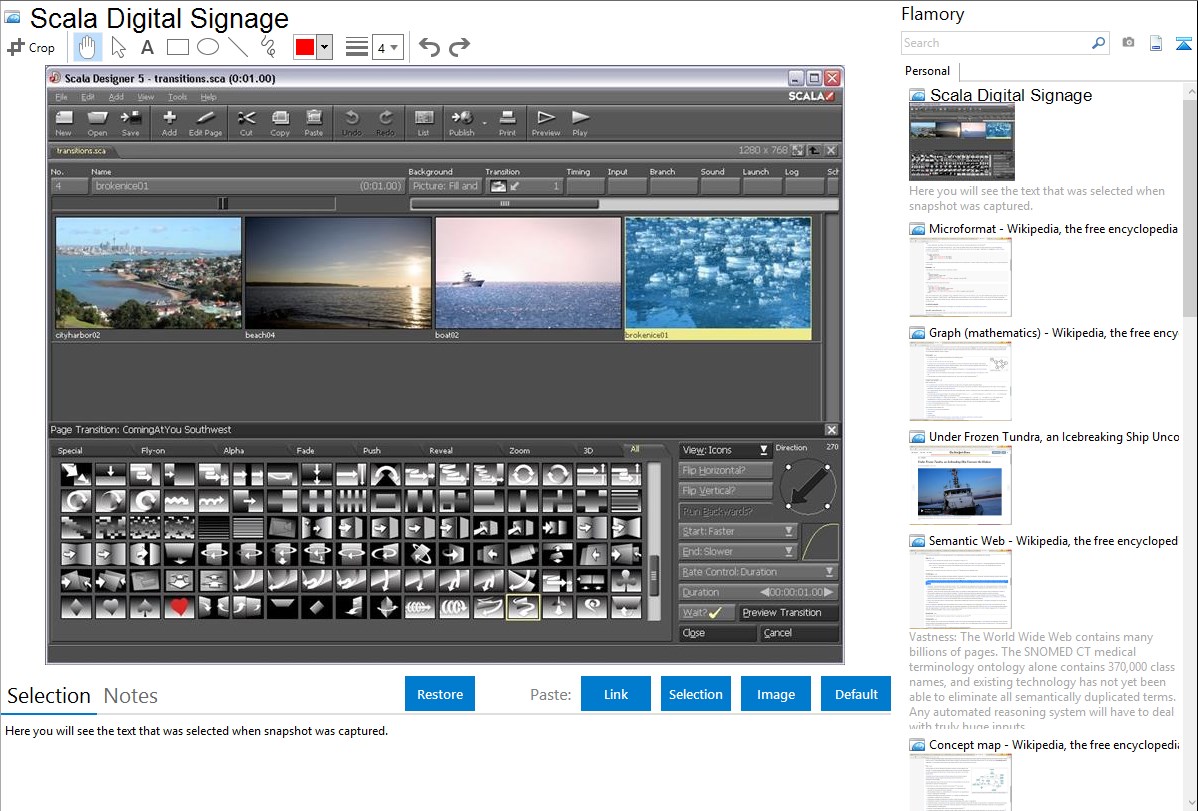
Task: Choose the text annotation tool
Action: [x=147, y=47]
